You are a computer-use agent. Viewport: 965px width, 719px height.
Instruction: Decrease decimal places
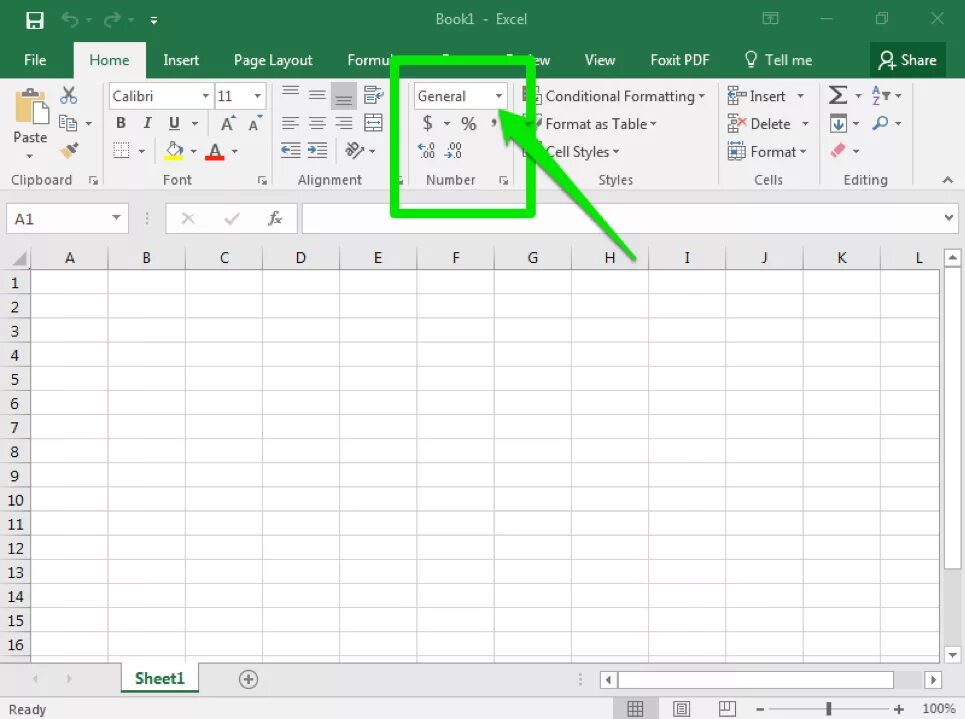coord(453,150)
